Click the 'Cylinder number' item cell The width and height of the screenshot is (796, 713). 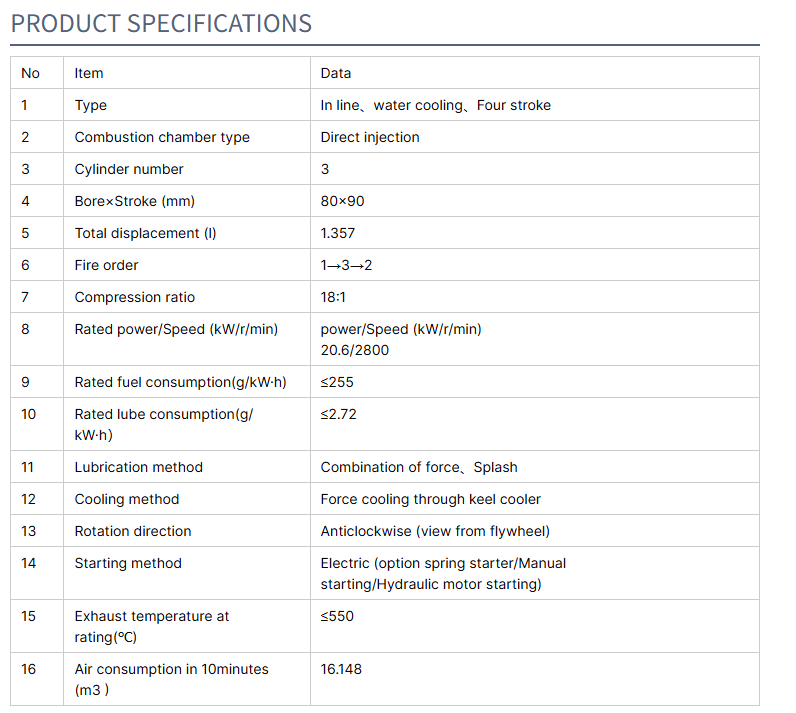pyautogui.click(x=129, y=169)
